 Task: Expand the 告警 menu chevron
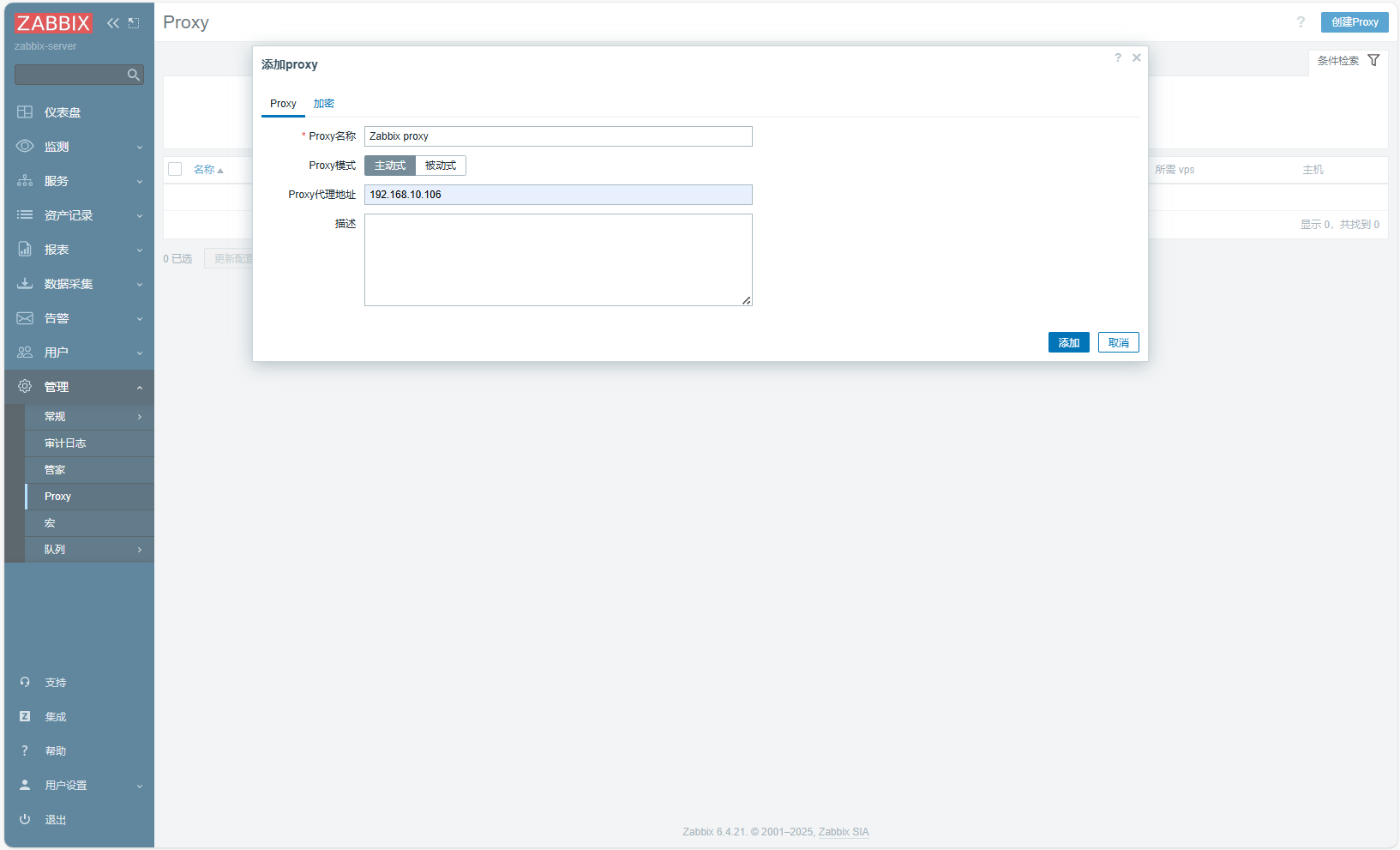[x=140, y=319]
